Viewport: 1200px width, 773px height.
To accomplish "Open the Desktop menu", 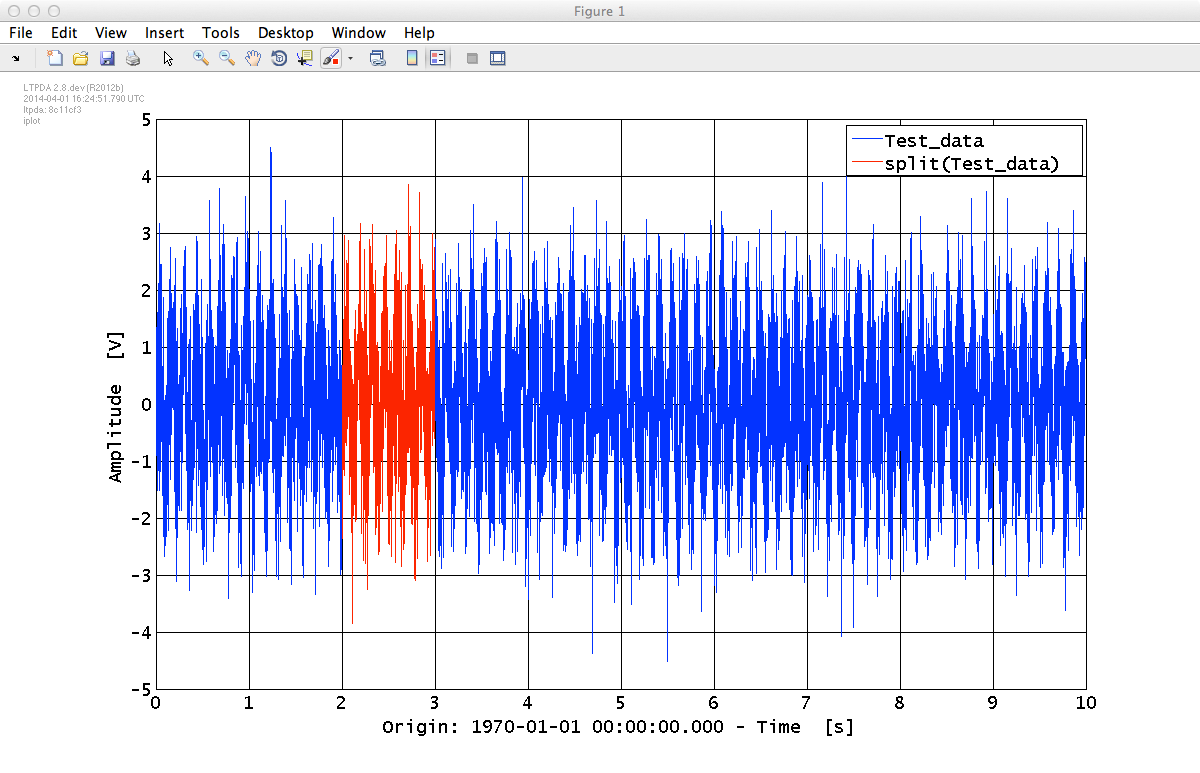I will coord(286,33).
